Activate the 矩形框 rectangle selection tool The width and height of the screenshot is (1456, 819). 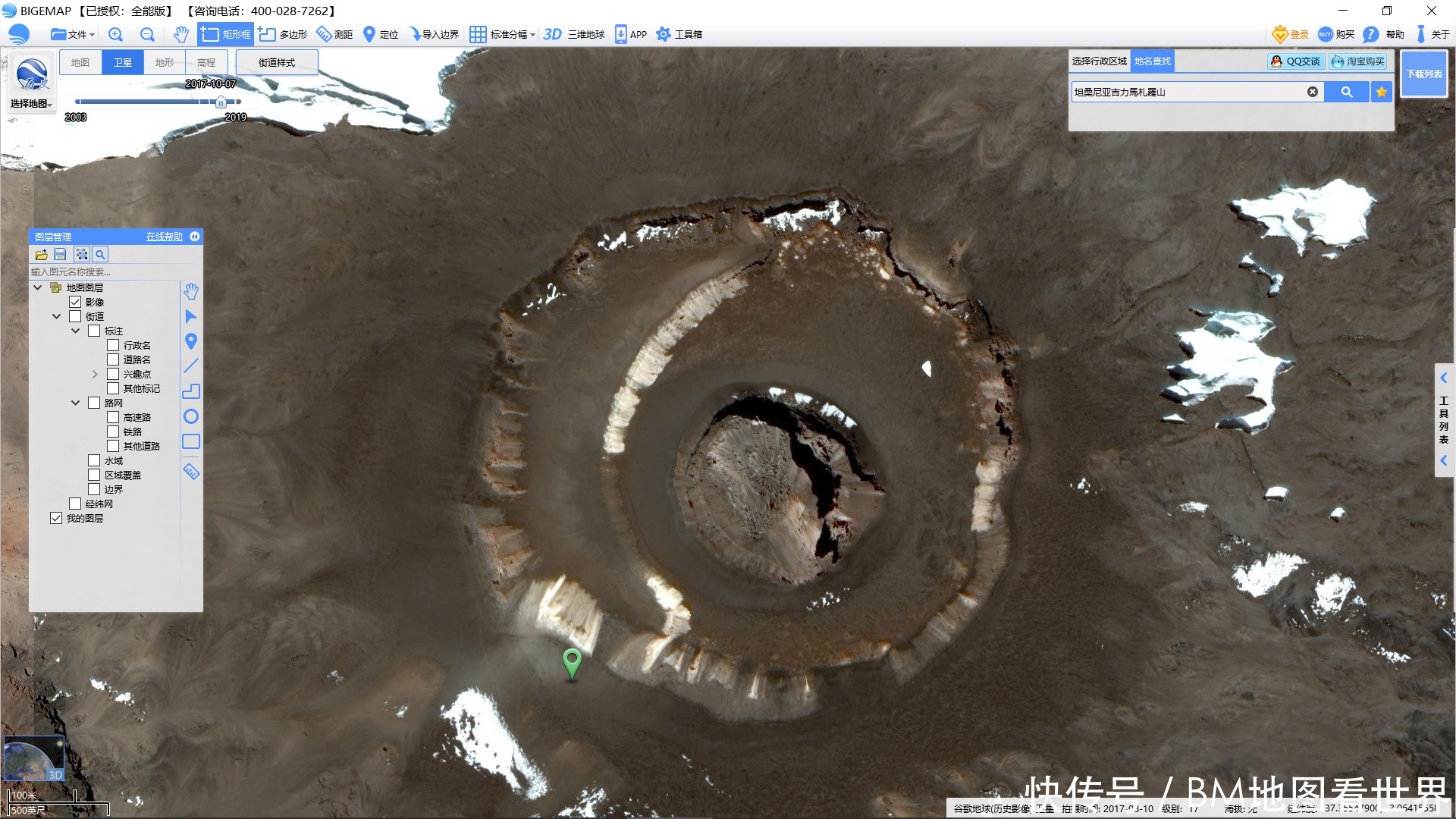(225, 34)
